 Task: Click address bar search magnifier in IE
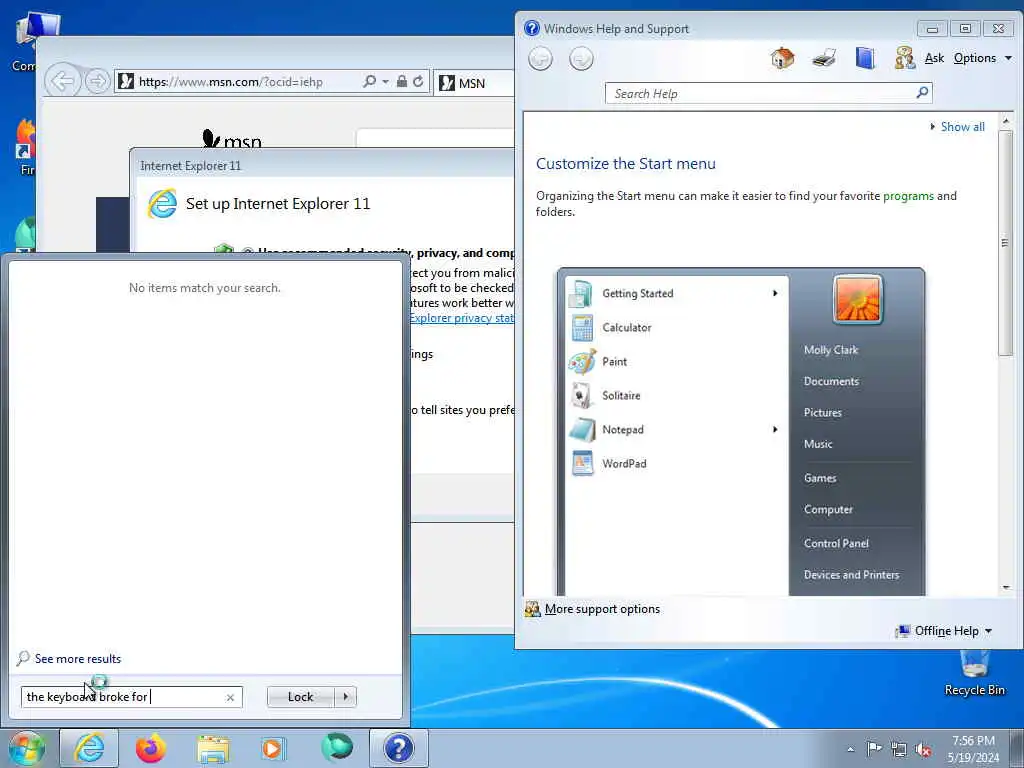click(370, 82)
